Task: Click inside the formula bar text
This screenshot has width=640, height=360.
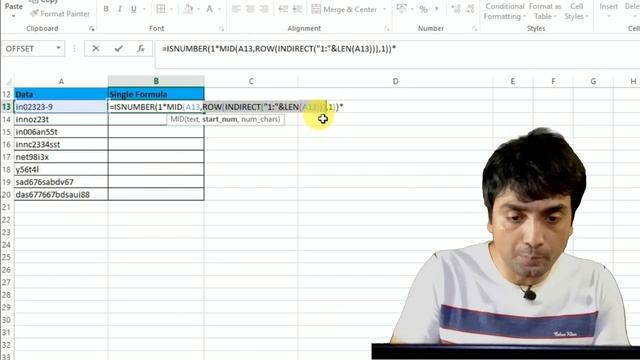Action: click(x=279, y=49)
